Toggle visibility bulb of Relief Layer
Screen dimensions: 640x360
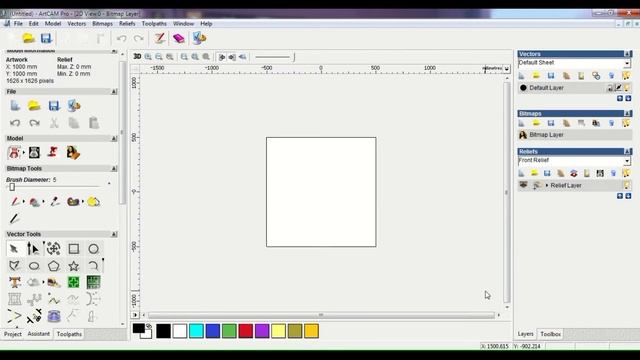(627, 185)
